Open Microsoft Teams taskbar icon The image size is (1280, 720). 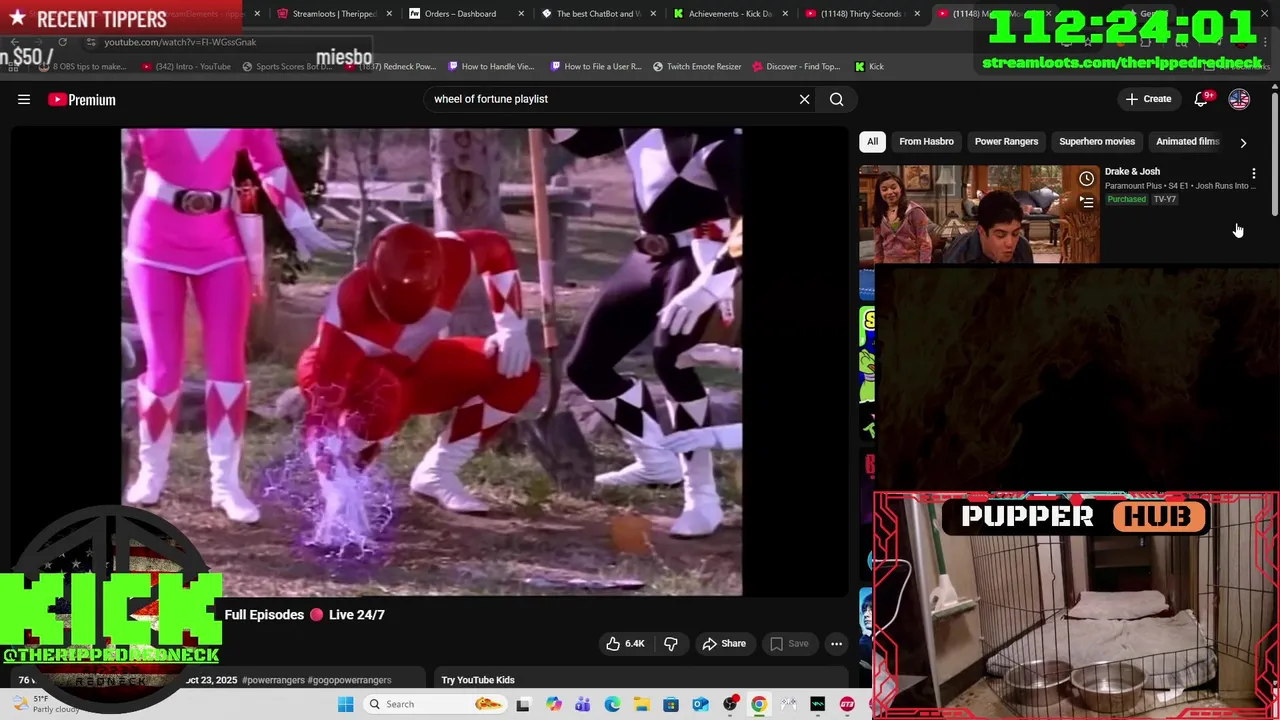point(583,704)
